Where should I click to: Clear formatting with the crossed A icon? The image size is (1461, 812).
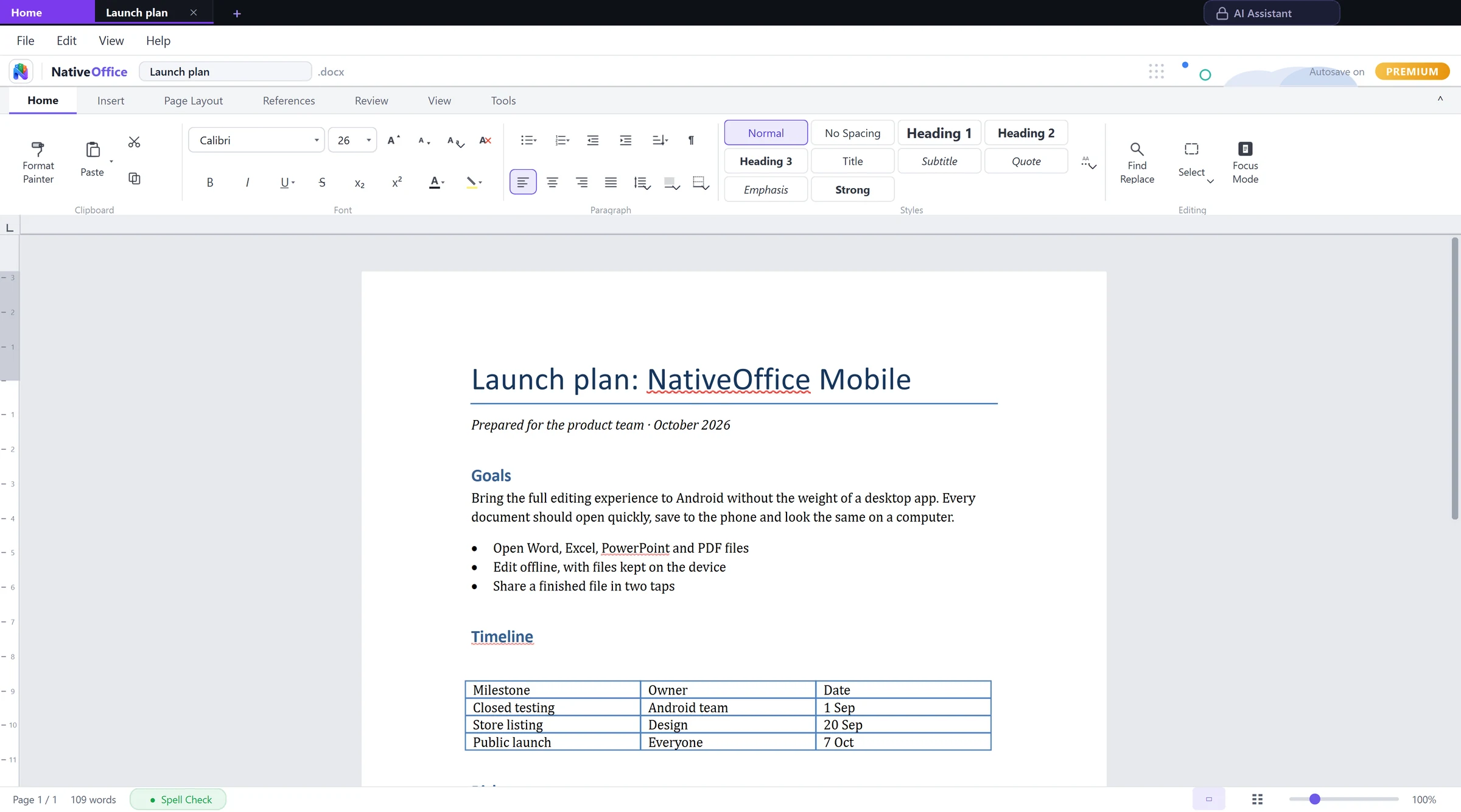click(x=485, y=140)
